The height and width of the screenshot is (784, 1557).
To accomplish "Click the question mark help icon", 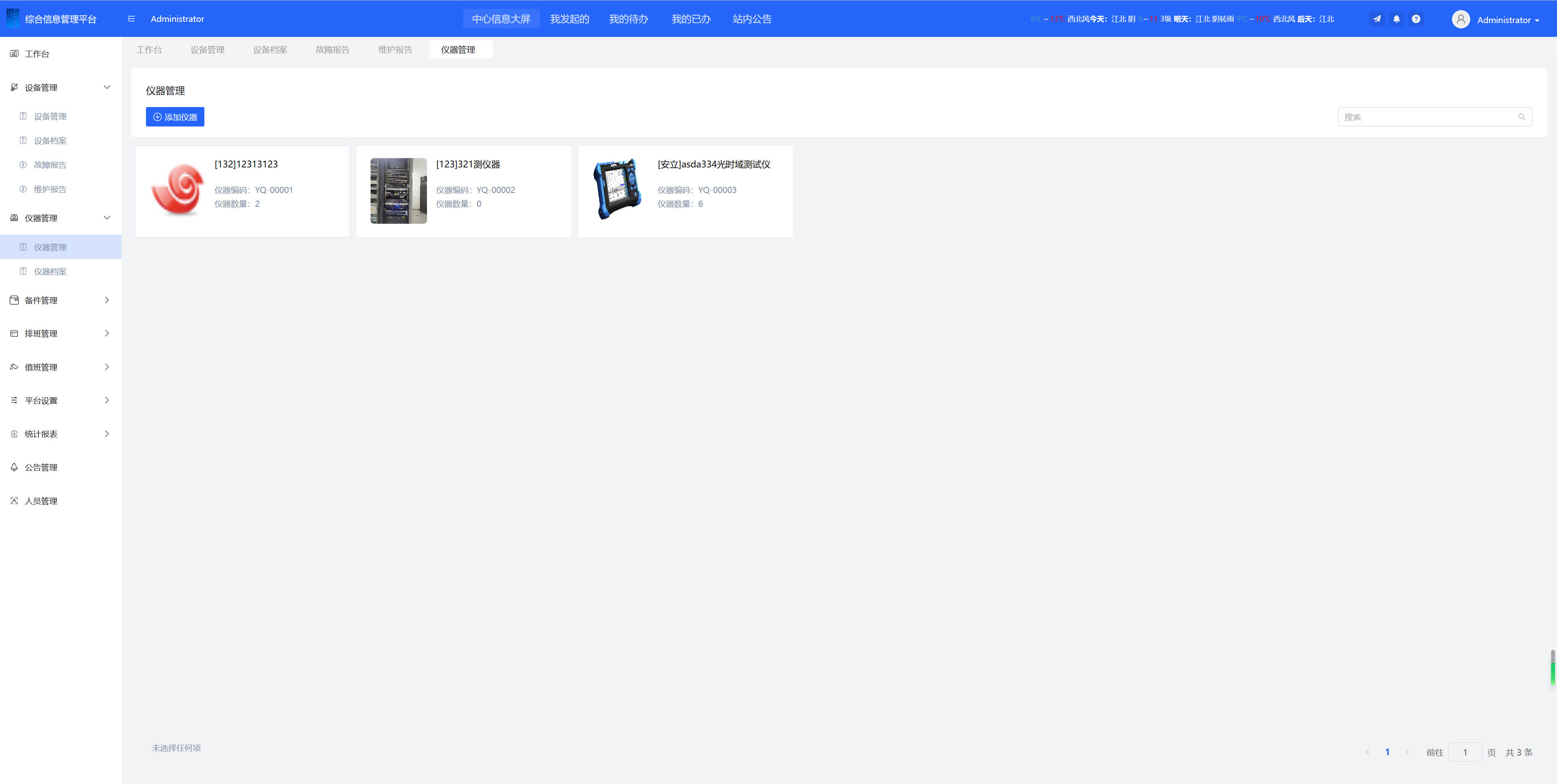I will click(x=1415, y=19).
